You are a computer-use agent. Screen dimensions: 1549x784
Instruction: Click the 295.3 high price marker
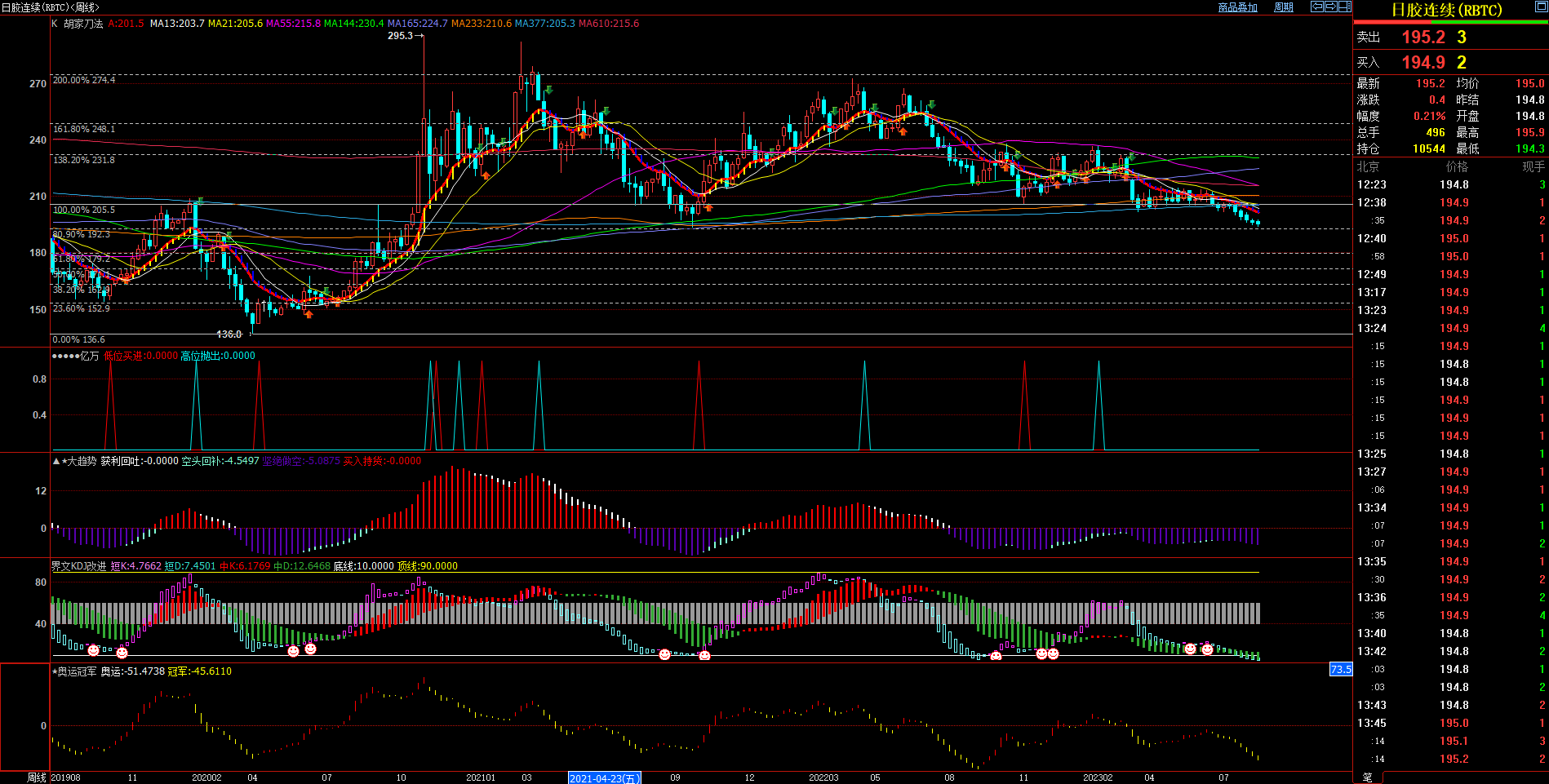pos(400,36)
